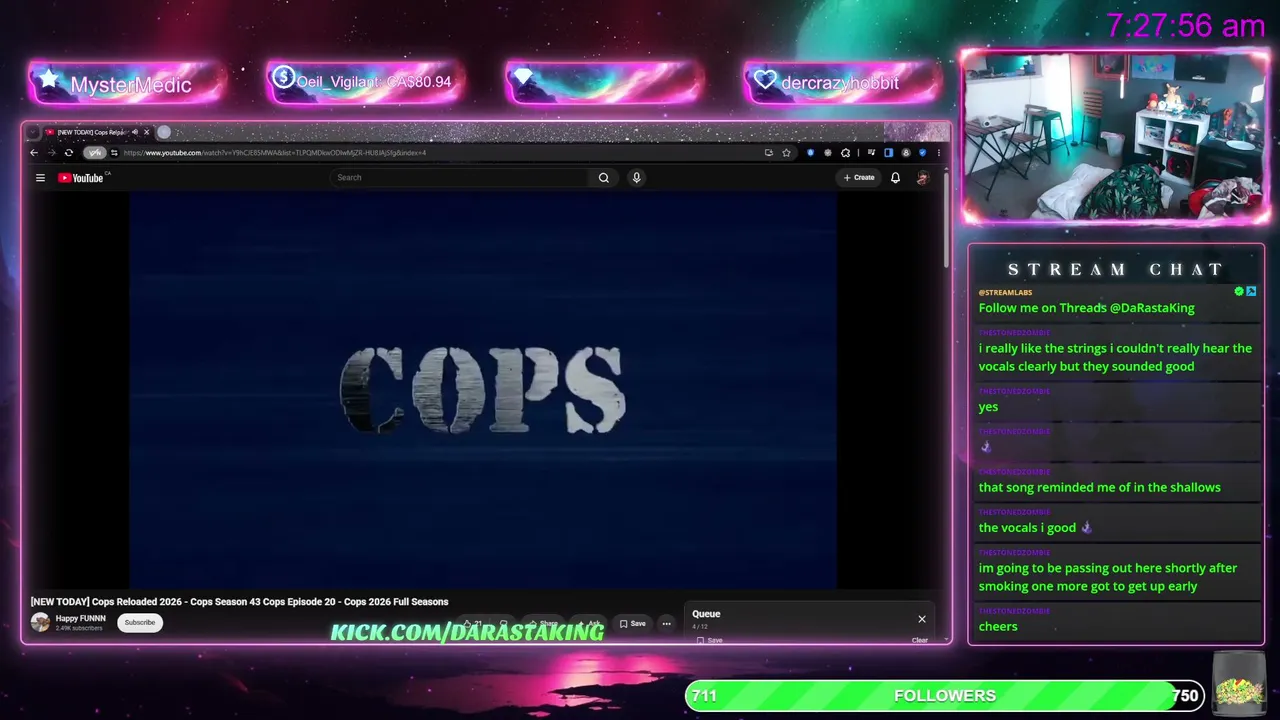The height and width of the screenshot is (720, 1280).
Task: Open the Happy FUNNN channel name link
Action: tap(80, 618)
